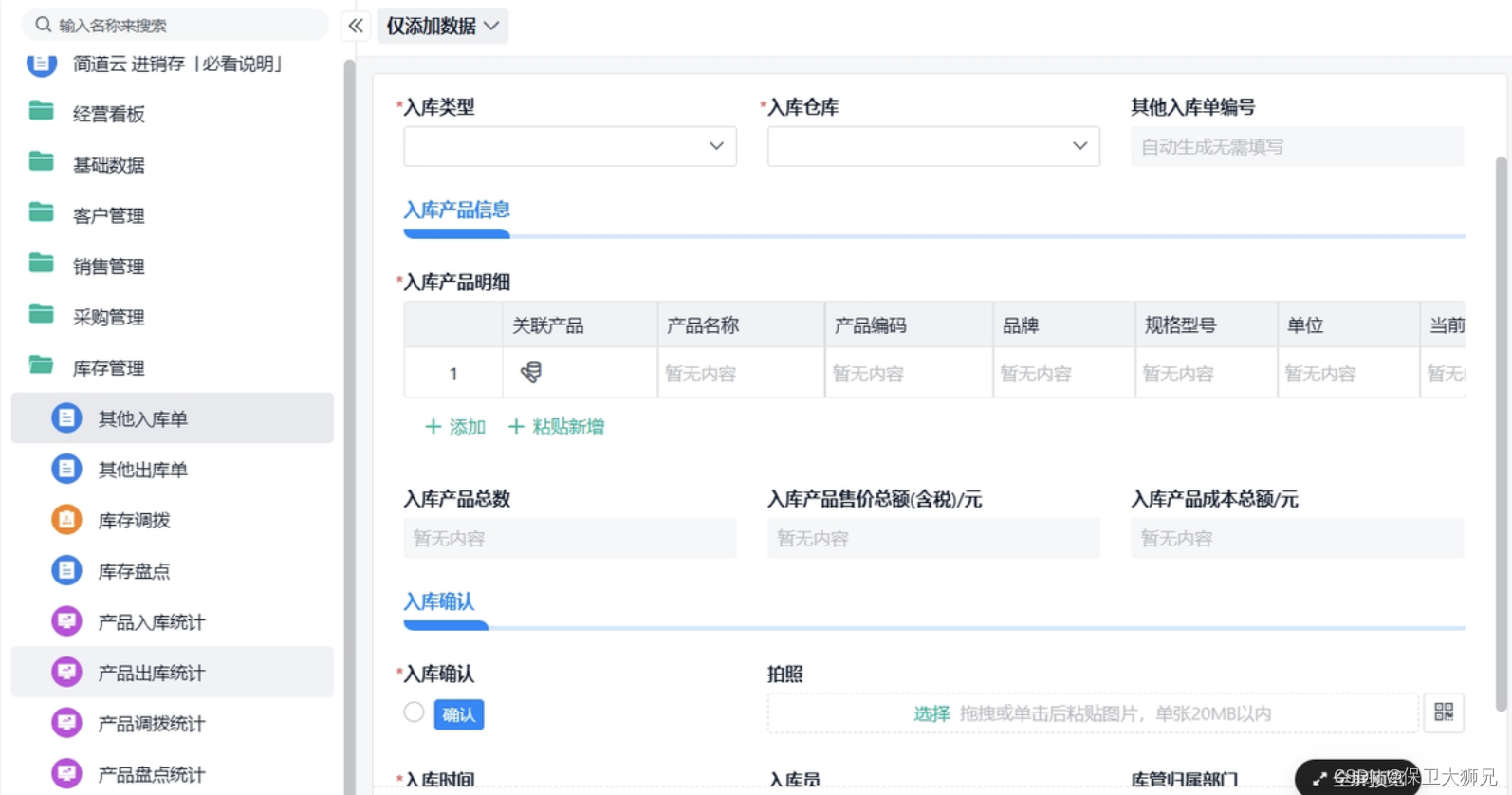Click row number 1 in the detail table
The width and height of the screenshot is (1512, 795).
453,373
